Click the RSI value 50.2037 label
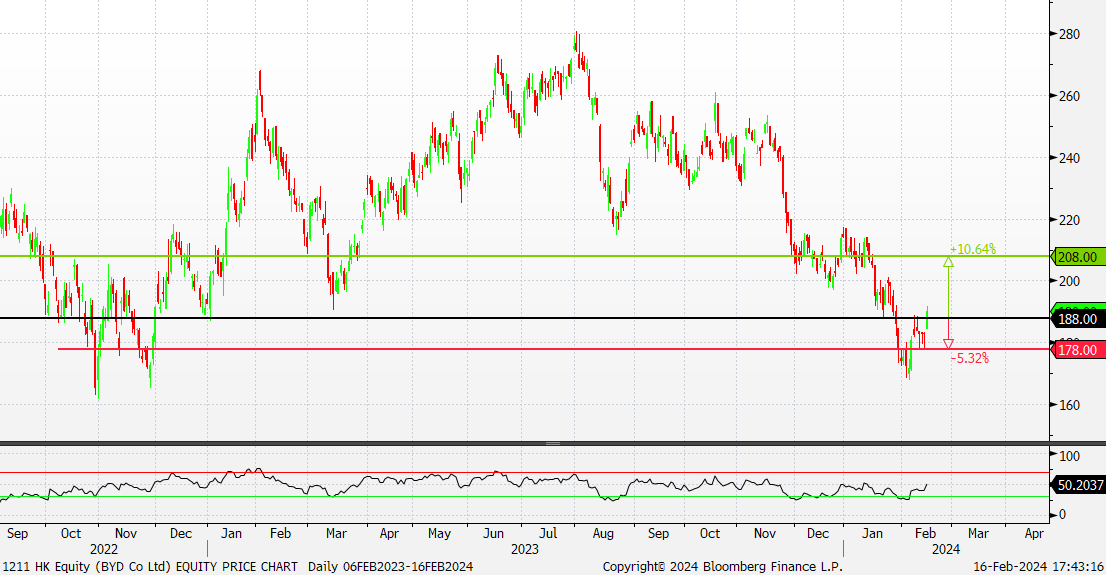The width and height of the screenshot is (1106, 575). pyautogui.click(x=1078, y=485)
